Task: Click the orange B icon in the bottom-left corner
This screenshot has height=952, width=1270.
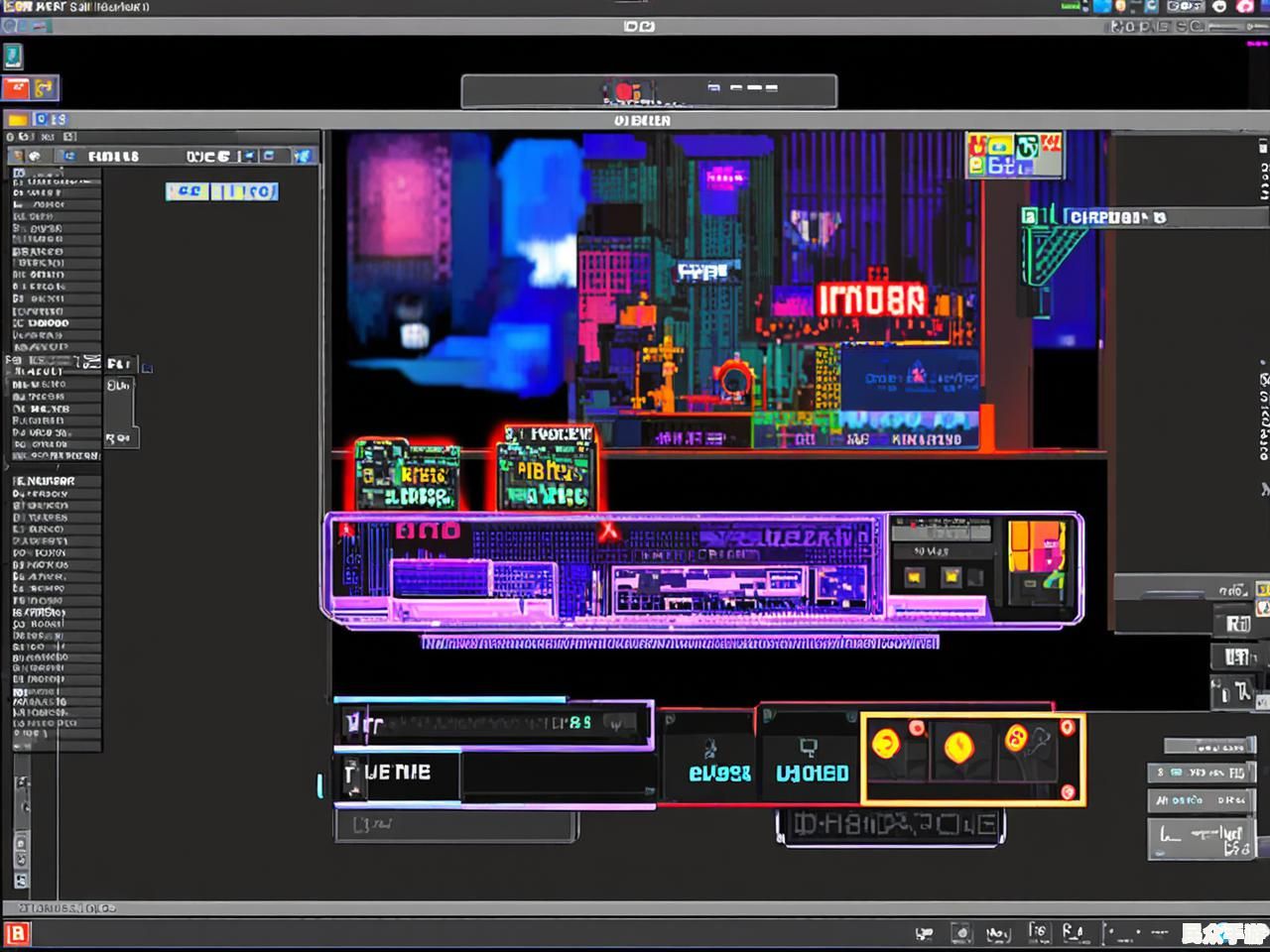Action: point(17,933)
